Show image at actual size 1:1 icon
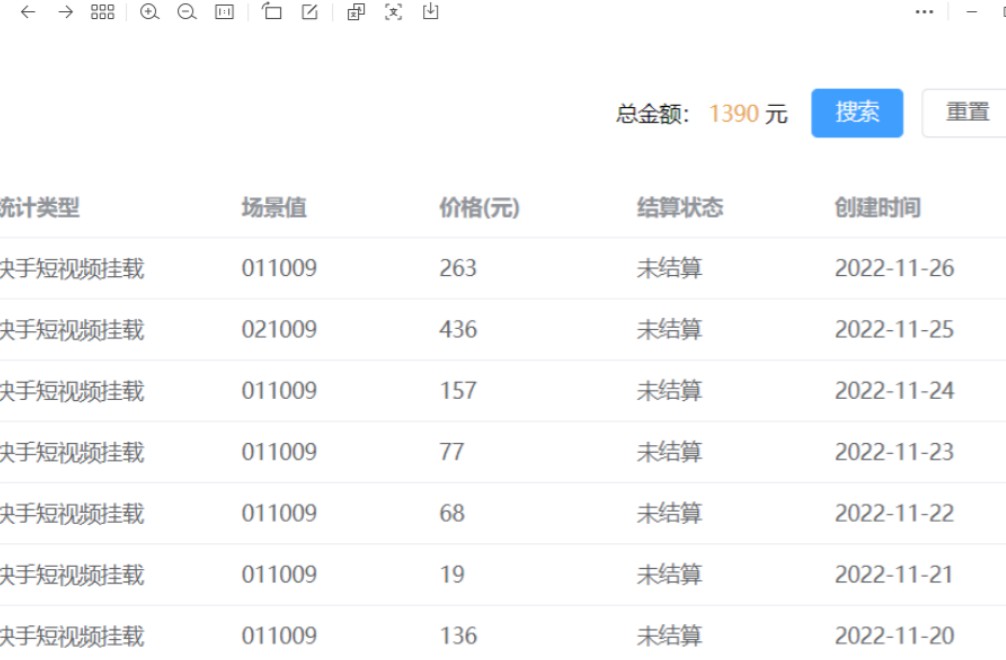 click(225, 12)
